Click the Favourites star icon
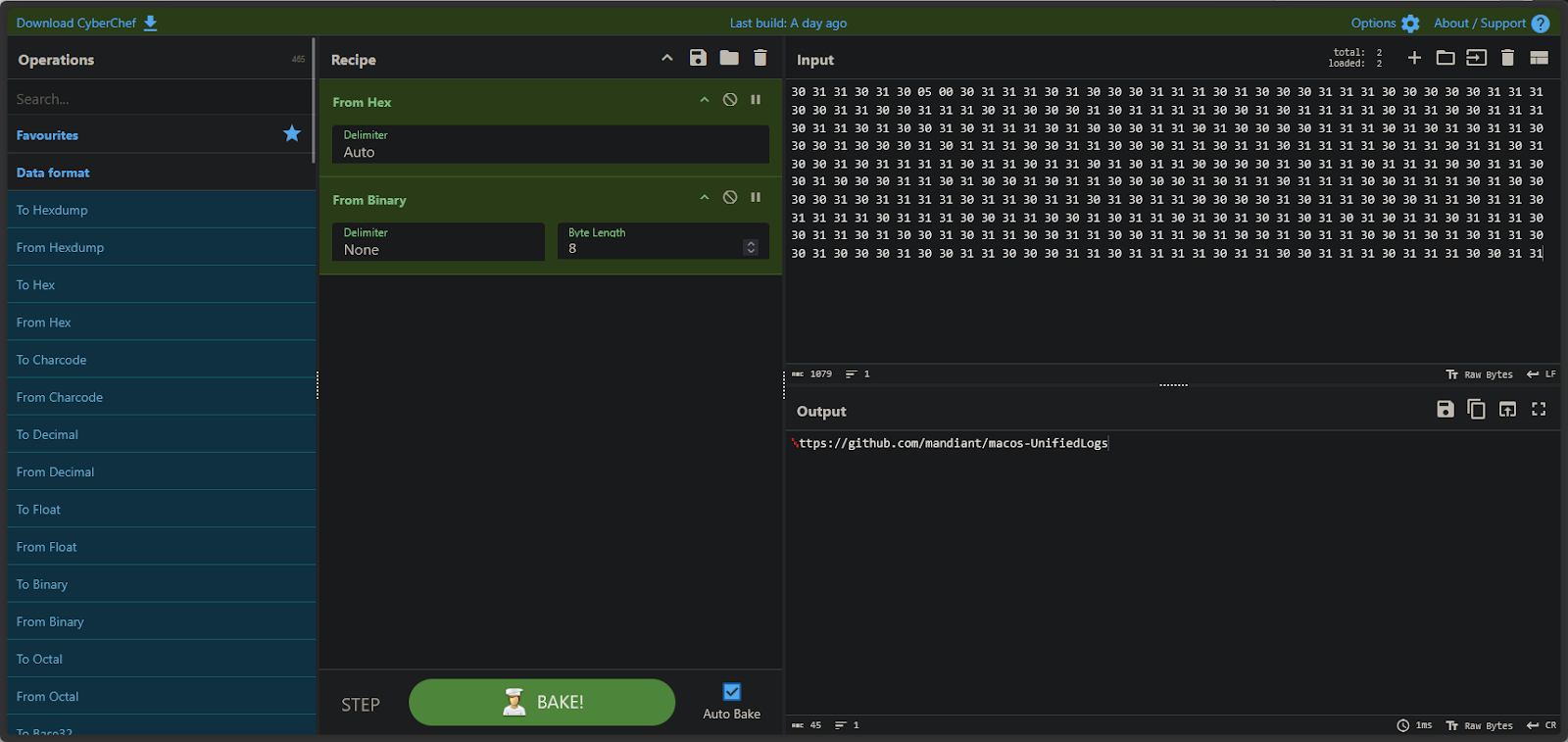 pyautogui.click(x=292, y=134)
